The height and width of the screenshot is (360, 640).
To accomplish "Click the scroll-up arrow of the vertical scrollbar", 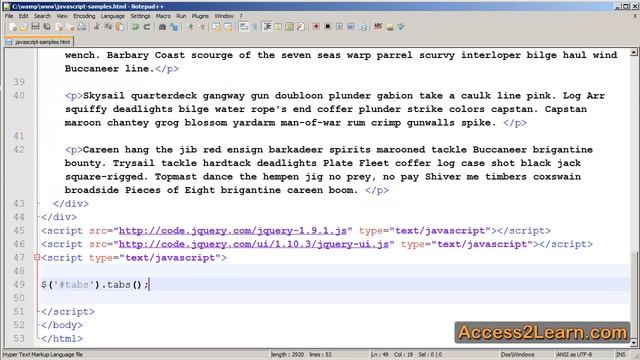I will click(x=633, y=53).
